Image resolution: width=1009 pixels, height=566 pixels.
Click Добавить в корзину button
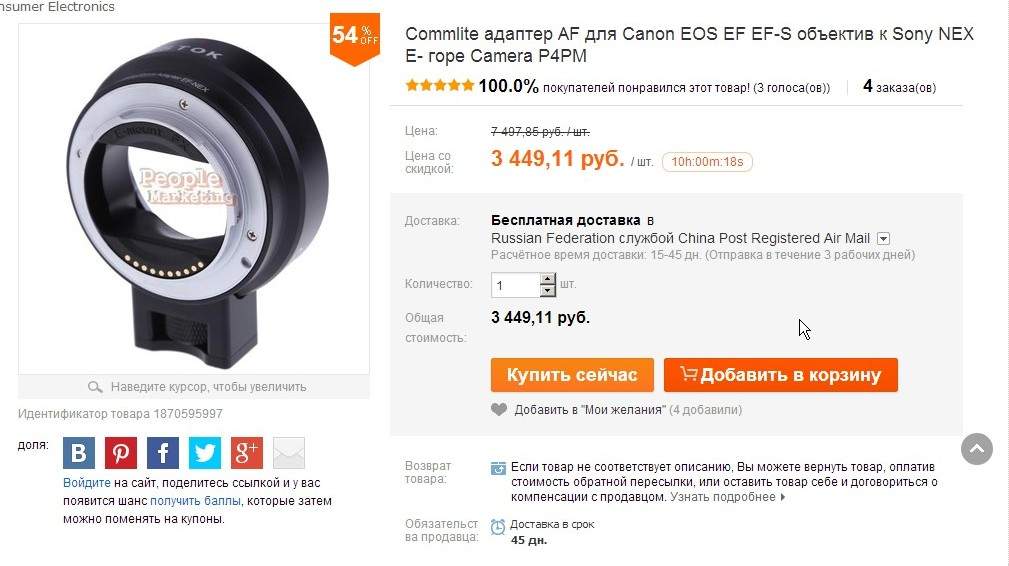781,375
